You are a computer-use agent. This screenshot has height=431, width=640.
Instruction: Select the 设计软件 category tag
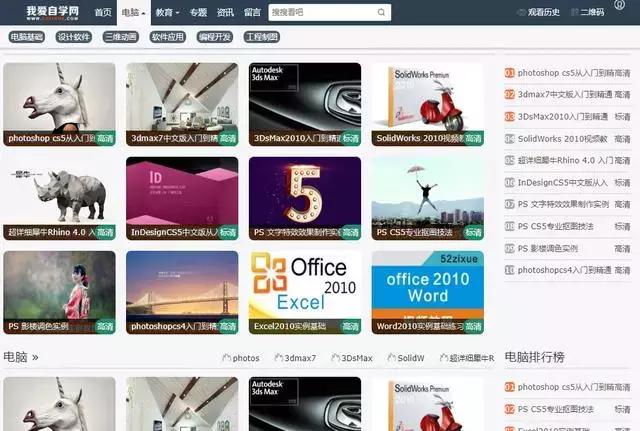[73, 37]
